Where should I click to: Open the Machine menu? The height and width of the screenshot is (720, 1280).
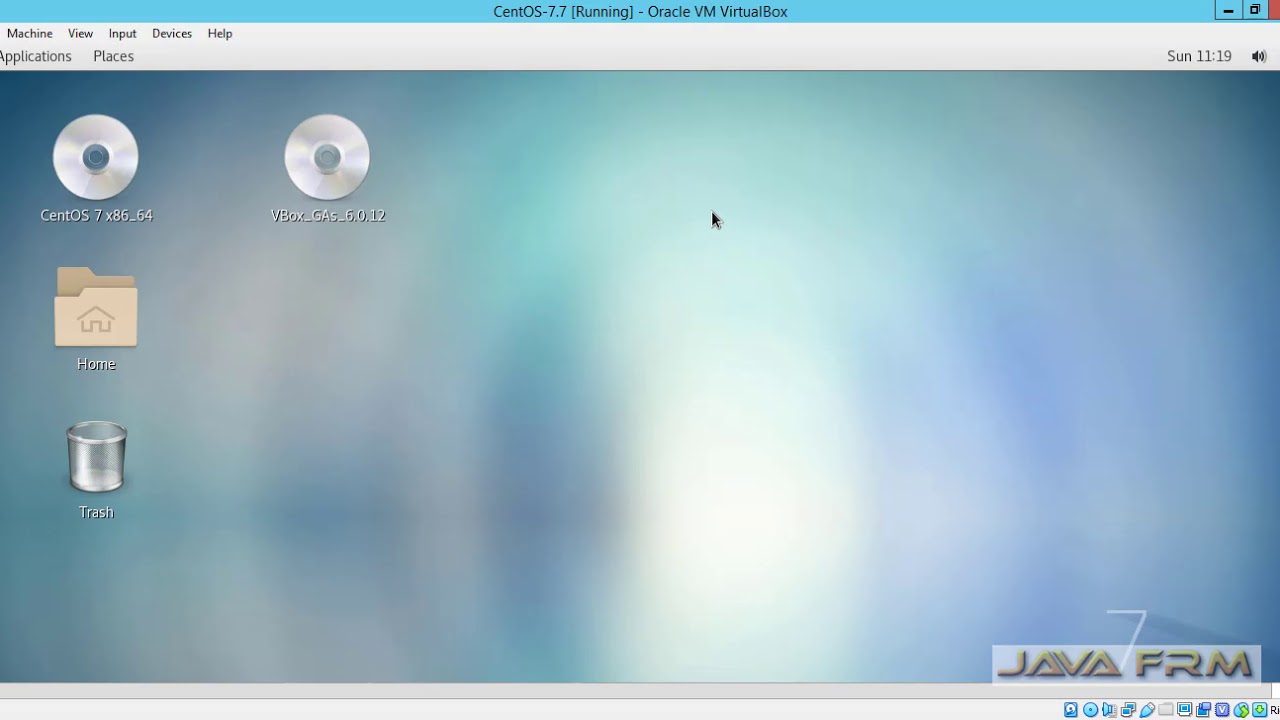(29, 33)
